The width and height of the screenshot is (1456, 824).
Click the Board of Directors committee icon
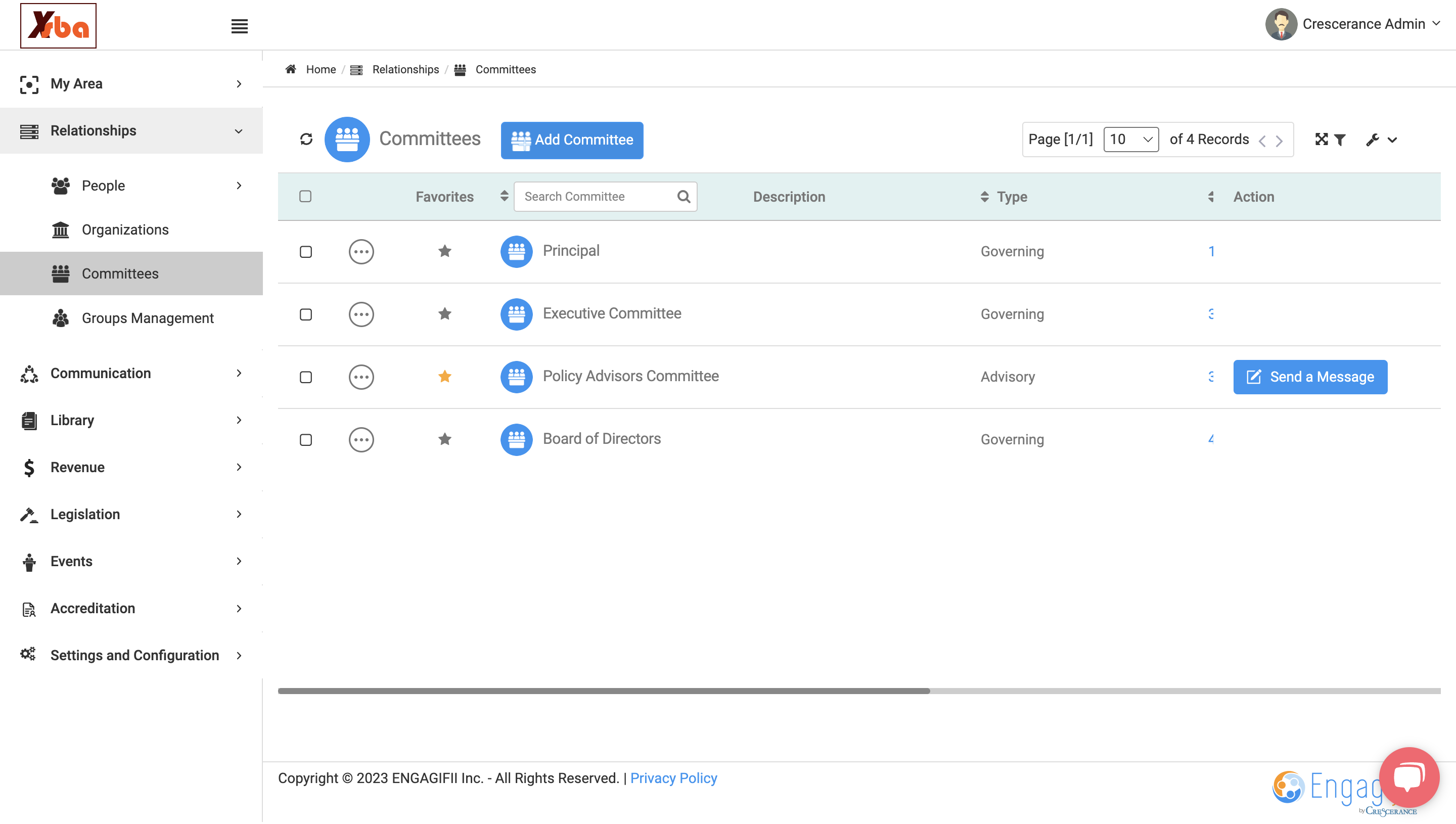(516, 440)
